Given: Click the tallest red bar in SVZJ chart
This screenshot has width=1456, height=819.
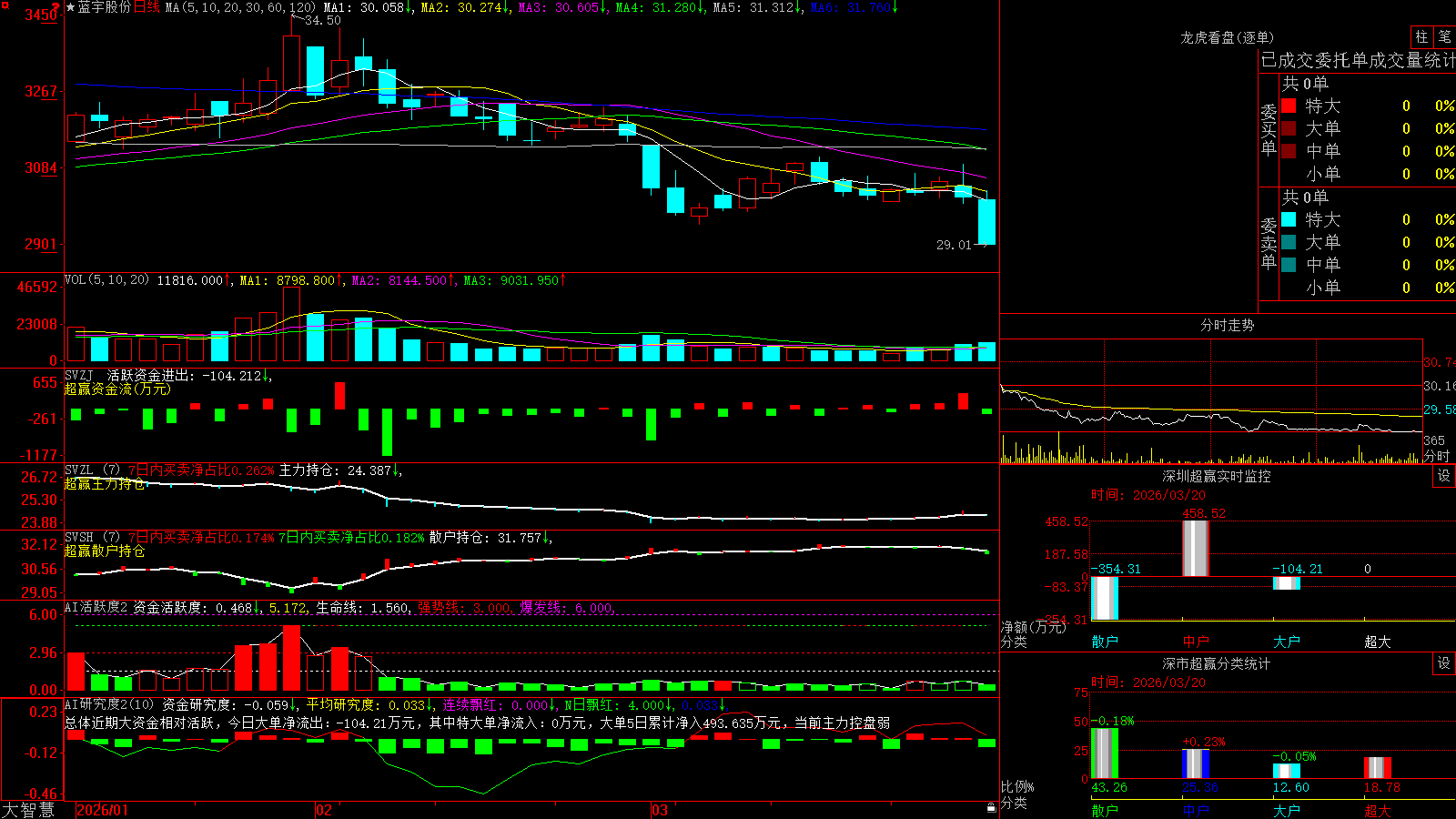Looking at the screenshot, I should tap(340, 396).
